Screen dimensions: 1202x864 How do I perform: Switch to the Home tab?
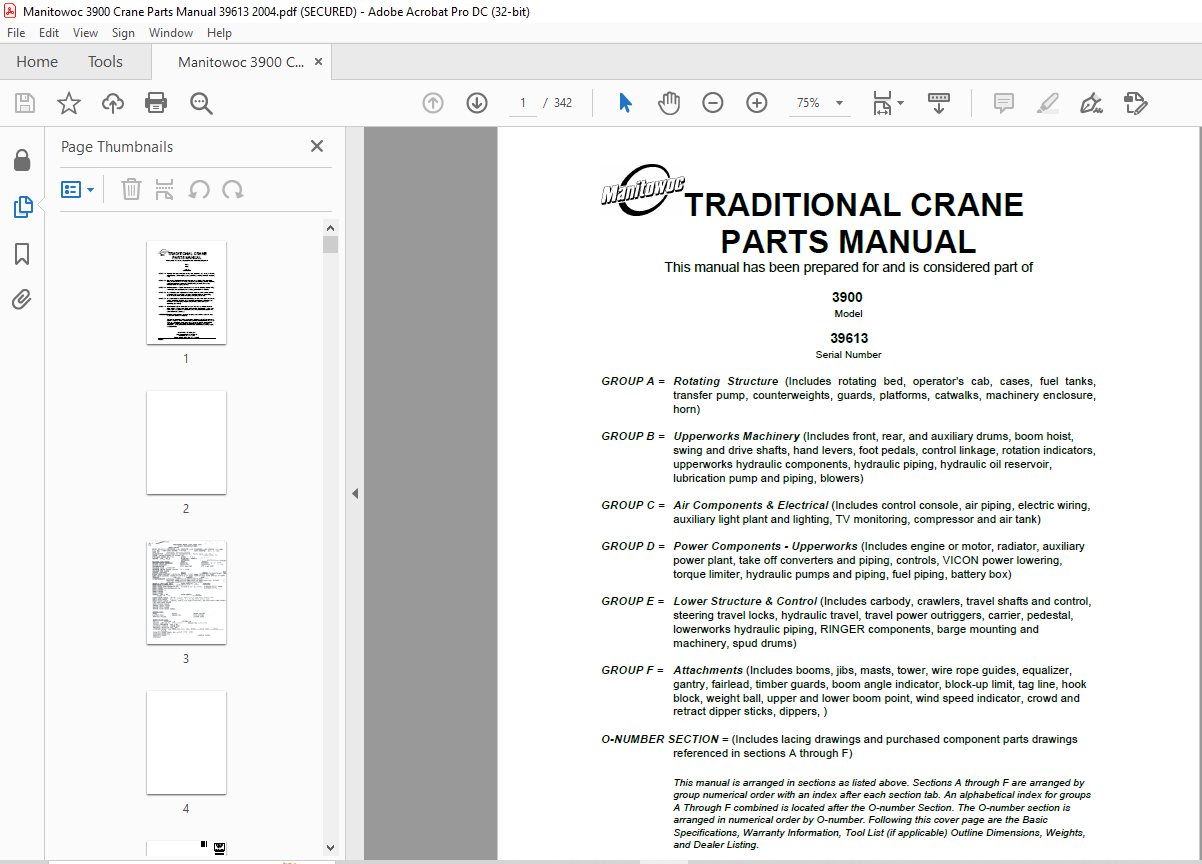point(37,62)
